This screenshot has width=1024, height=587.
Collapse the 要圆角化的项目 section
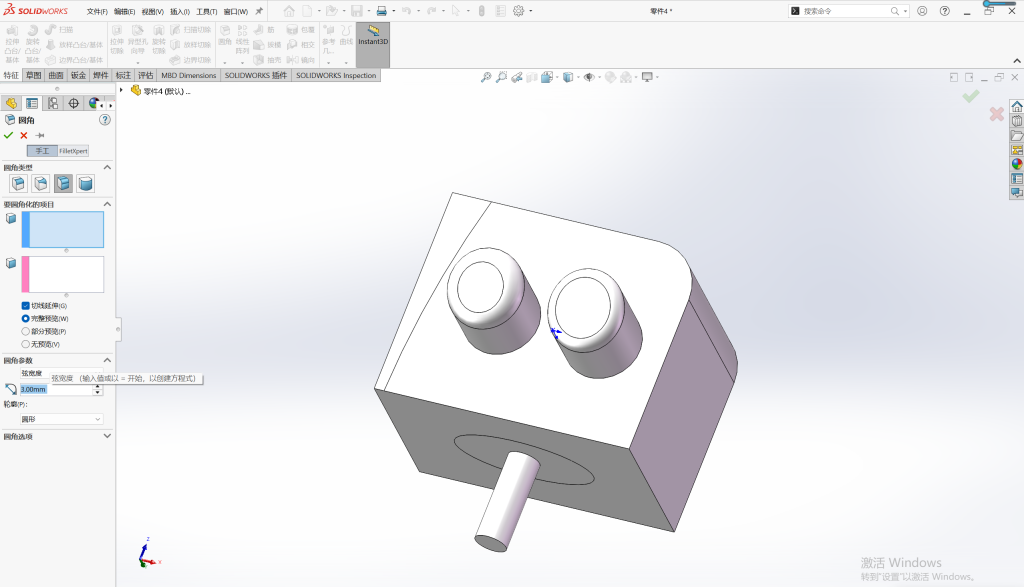pos(107,204)
